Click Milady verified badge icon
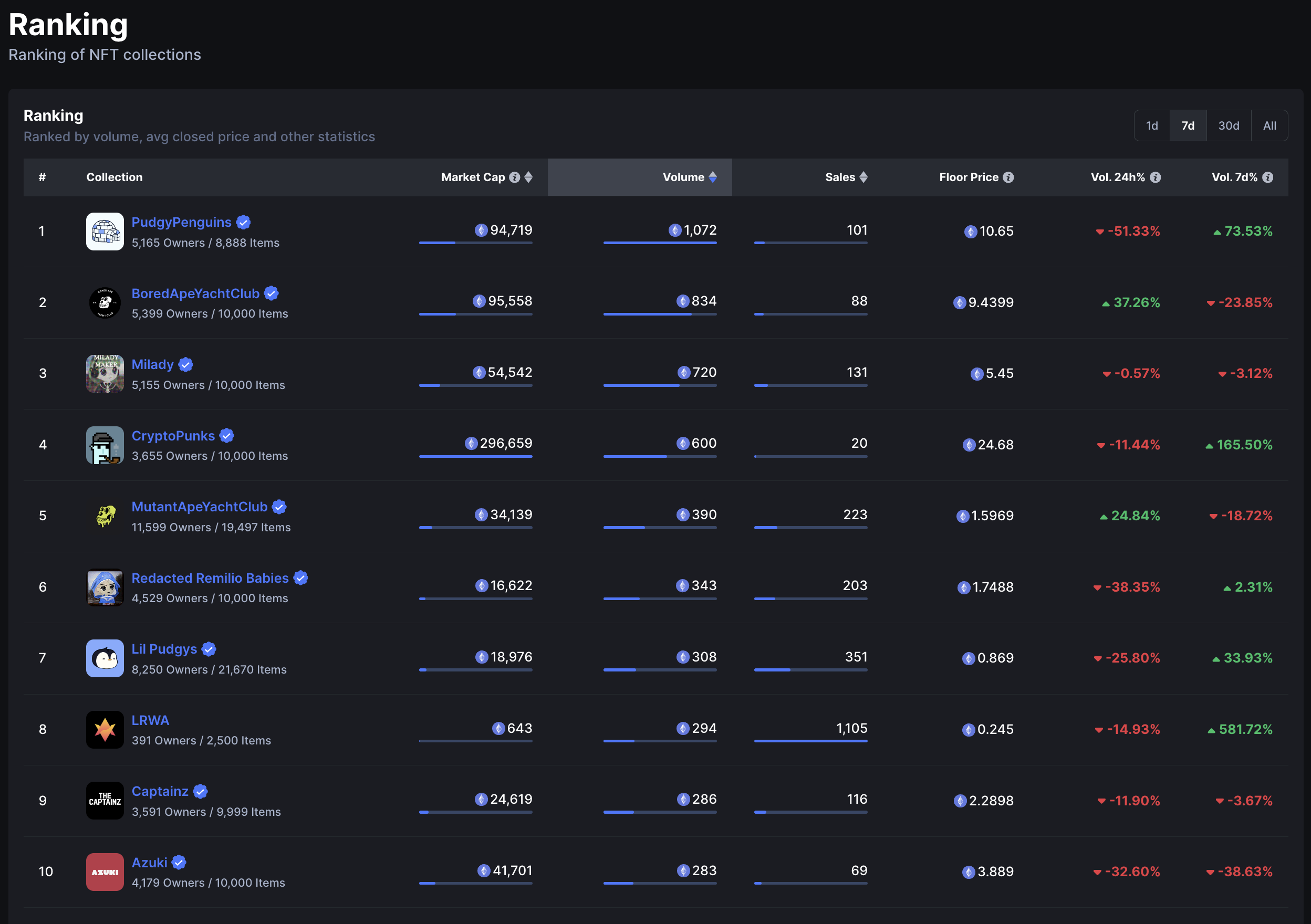The height and width of the screenshot is (924, 1311). [x=185, y=365]
